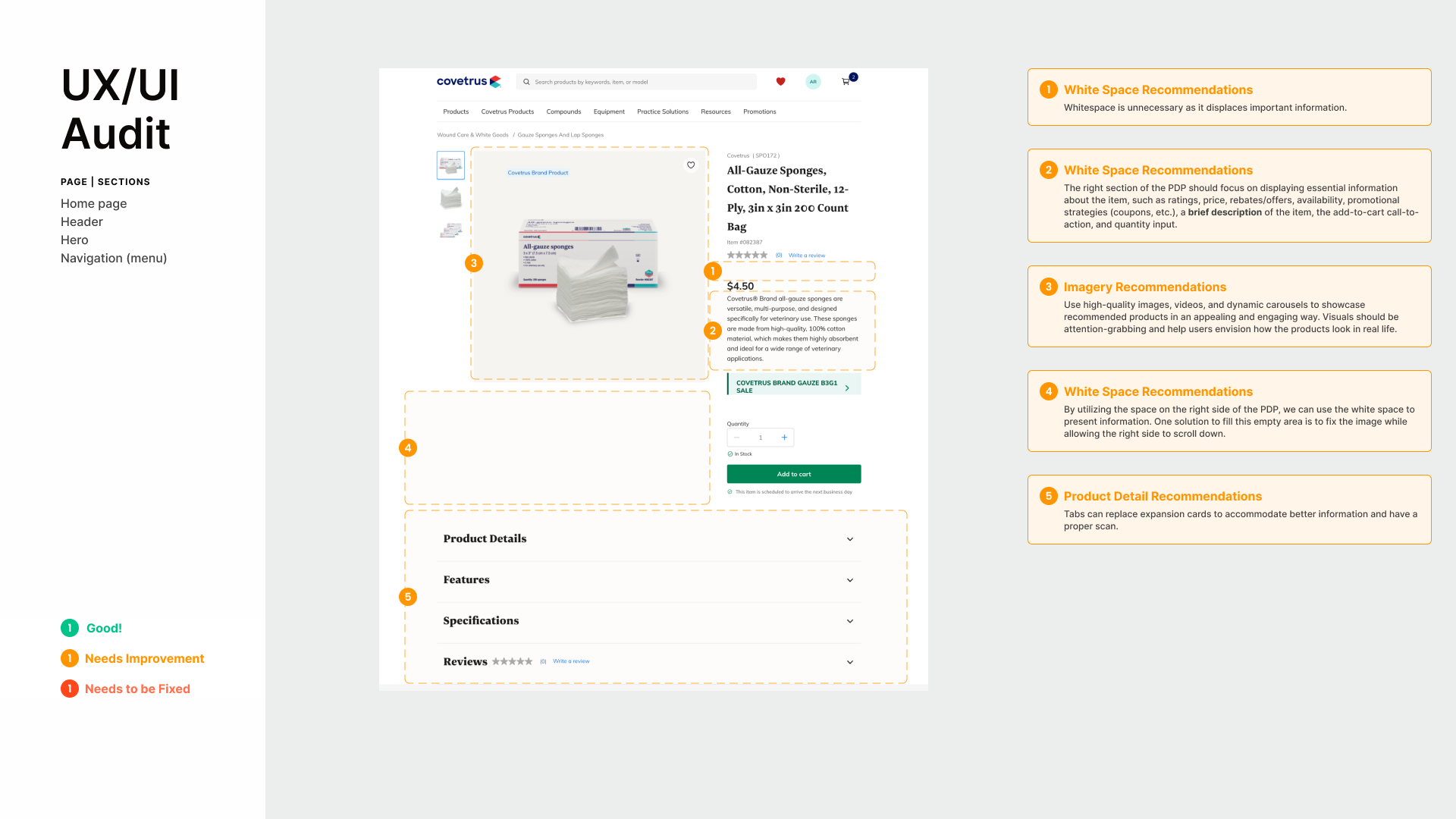Image resolution: width=1456 pixels, height=819 pixels.
Task: Expand the Product Details section chevron
Action: click(850, 539)
